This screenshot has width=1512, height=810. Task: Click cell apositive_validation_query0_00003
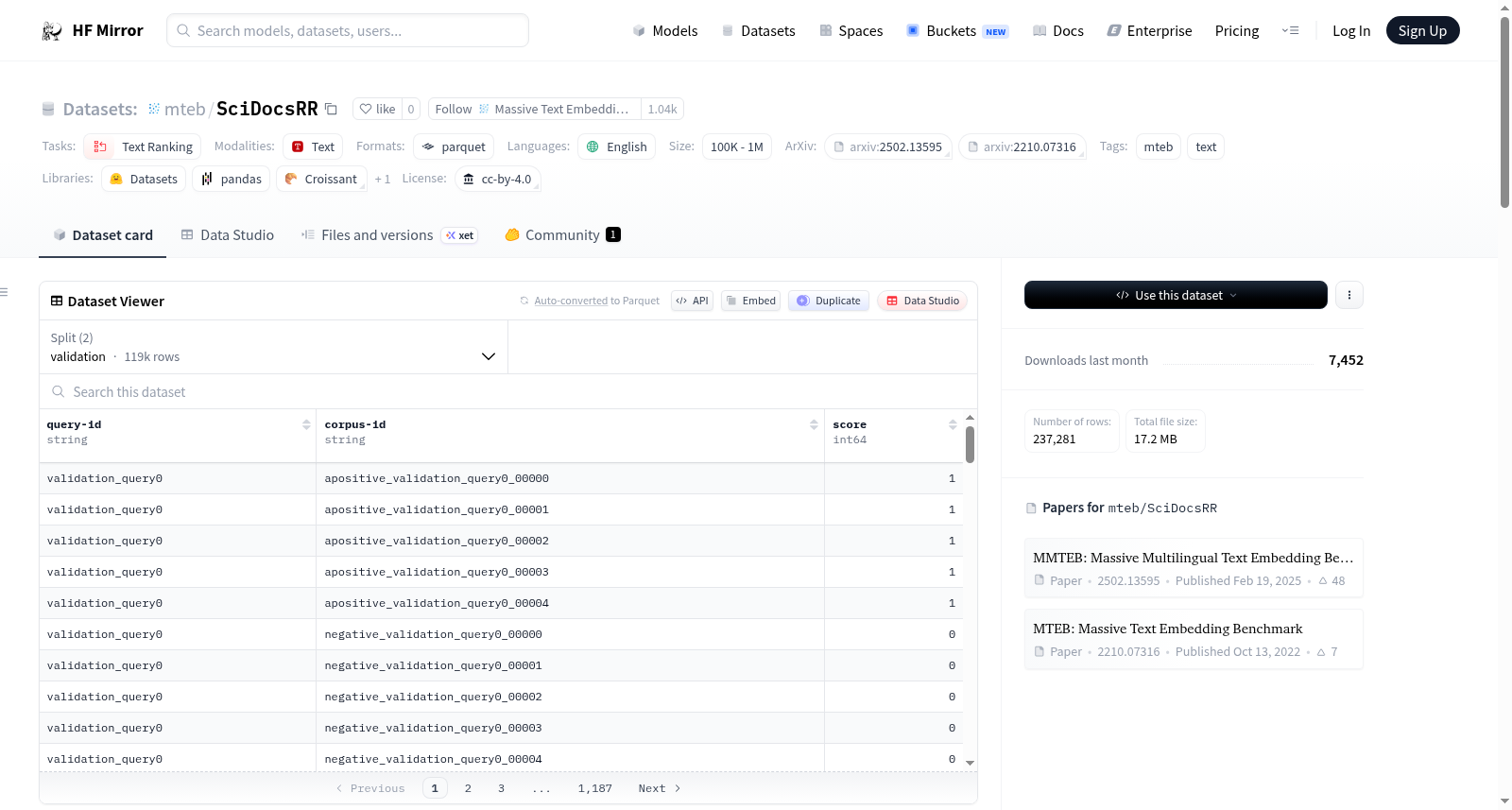pos(570,572)
